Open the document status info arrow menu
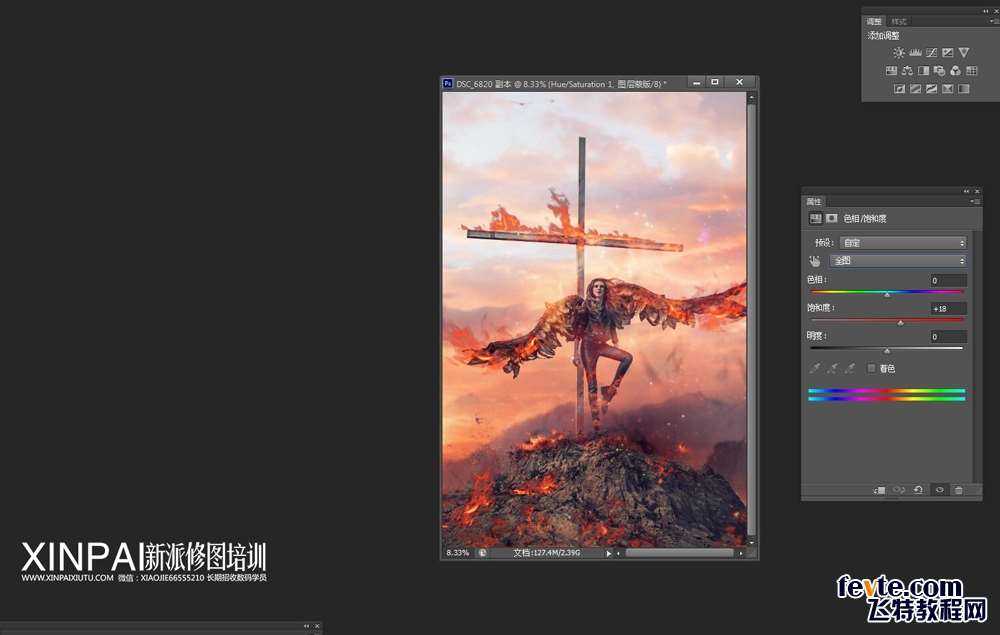This screenshot has height=635, width=1000. coord(608,553)
